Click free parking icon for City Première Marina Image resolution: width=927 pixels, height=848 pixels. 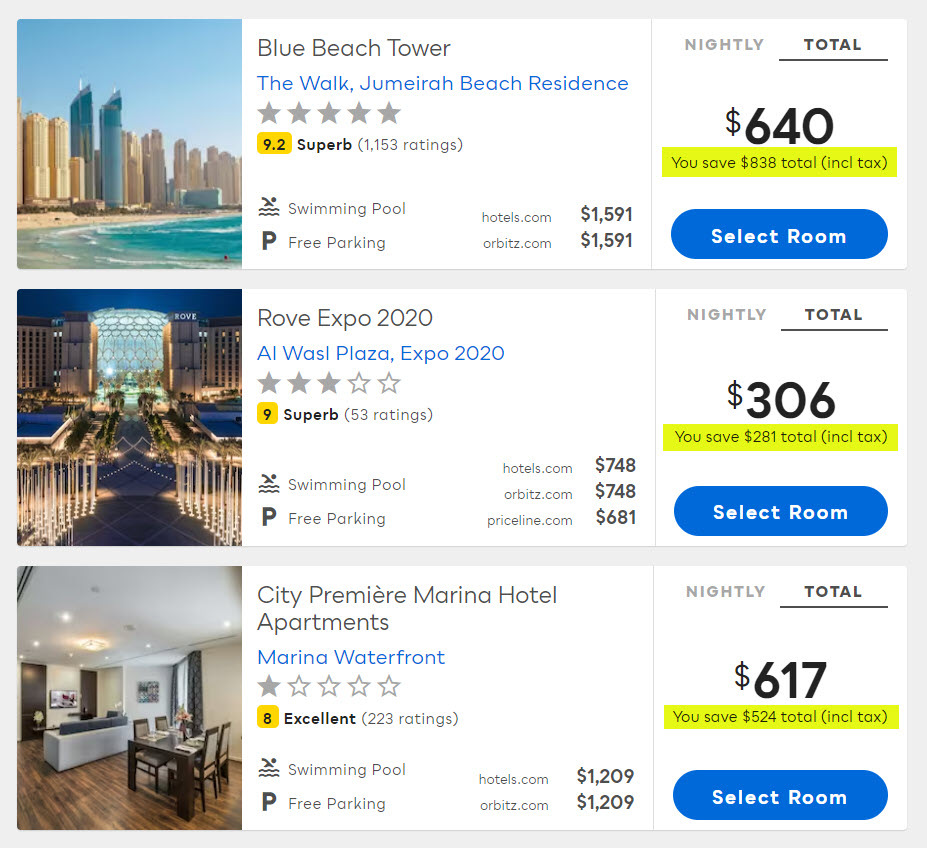coord(268,803)
